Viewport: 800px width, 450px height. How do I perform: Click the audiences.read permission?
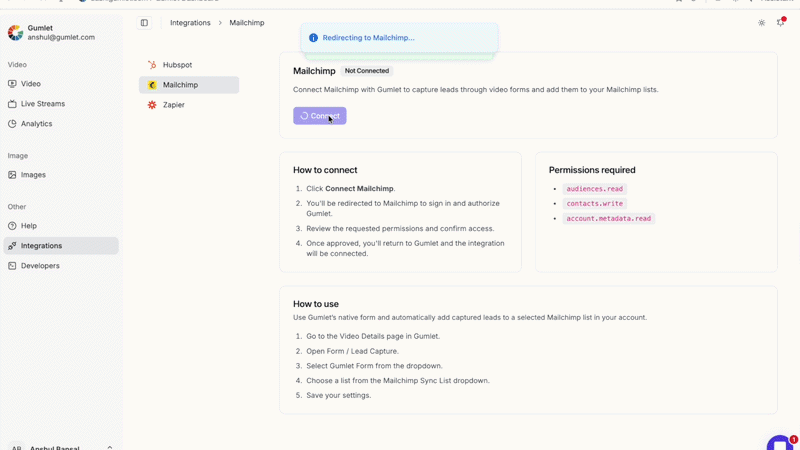(594, 189)
